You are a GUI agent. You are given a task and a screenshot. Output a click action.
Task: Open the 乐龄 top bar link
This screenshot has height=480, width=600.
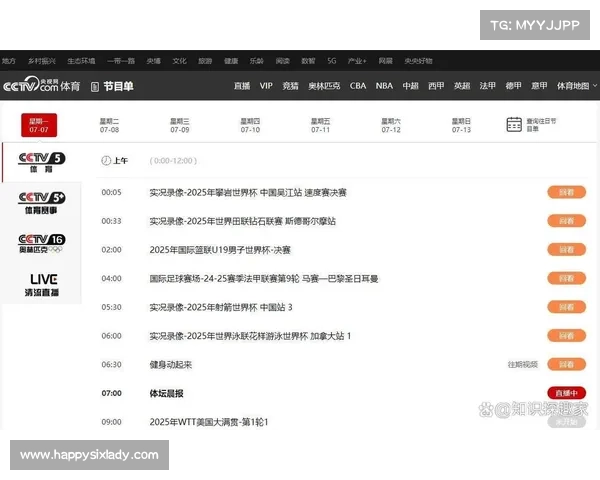click(x=256, y=61)
